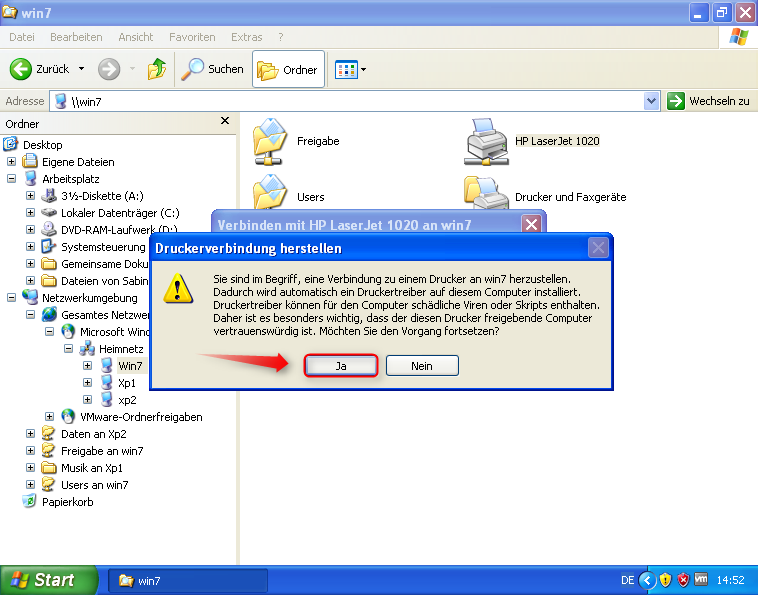The width and height of the screenshot is (758, 595).
Task: Select the Papierkorb recycle bin icon
Action: 30,501
